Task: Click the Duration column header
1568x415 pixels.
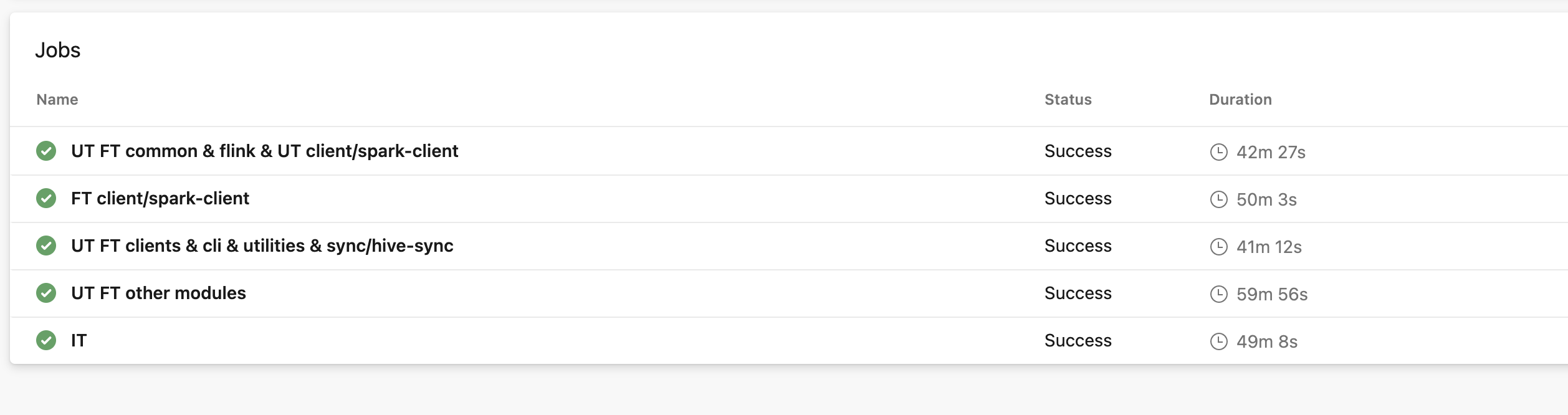Action: pos(1240,100)
